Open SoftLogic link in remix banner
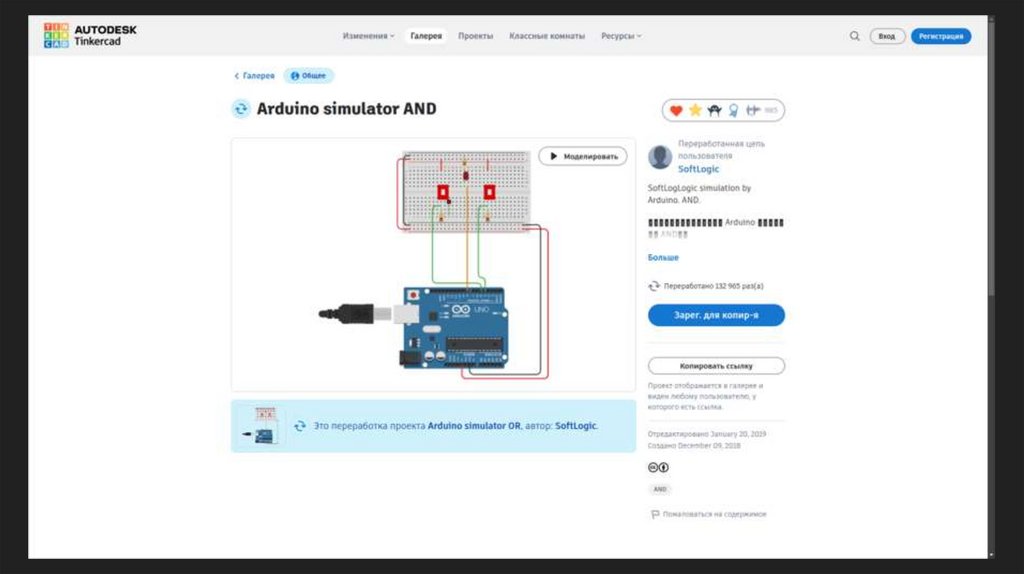The image size is (1024, 574). [575, 426]
